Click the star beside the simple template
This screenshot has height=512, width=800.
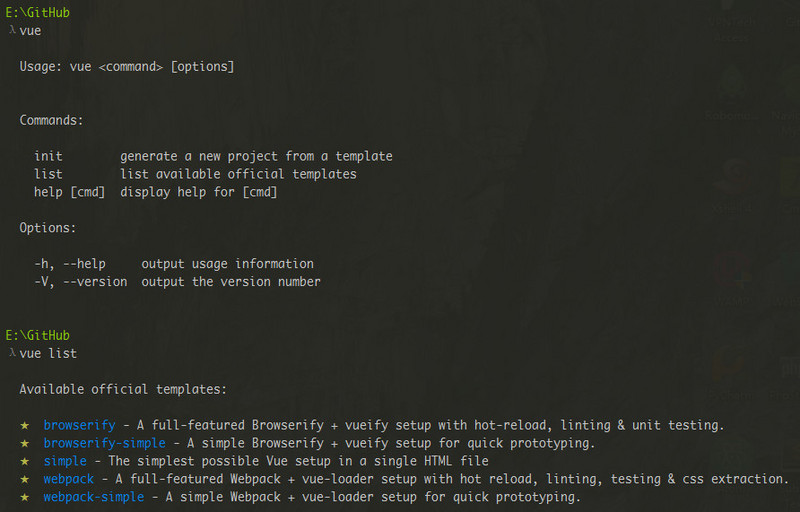26,461
